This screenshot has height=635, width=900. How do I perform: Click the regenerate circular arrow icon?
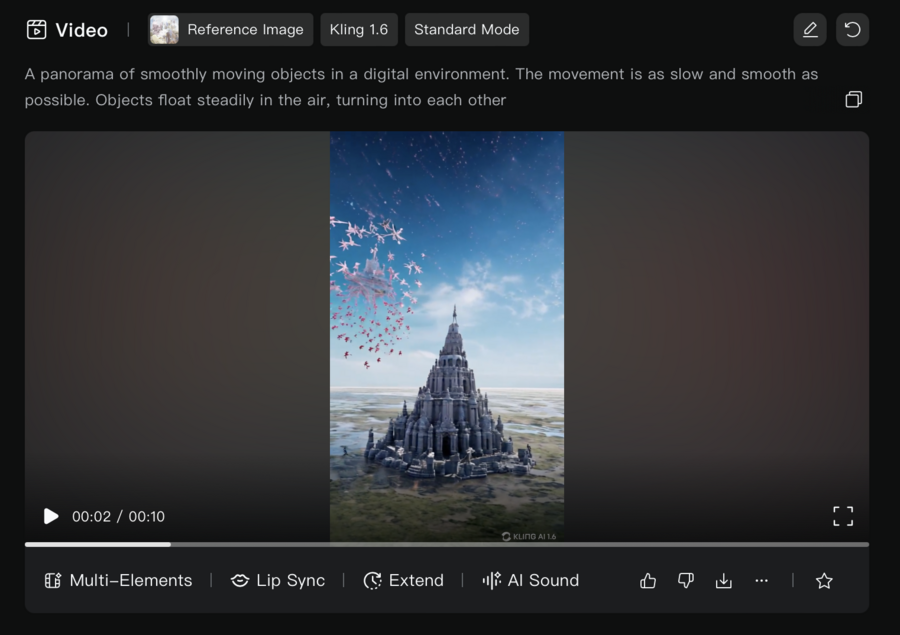pyautogui.click(x=852, y=29)
